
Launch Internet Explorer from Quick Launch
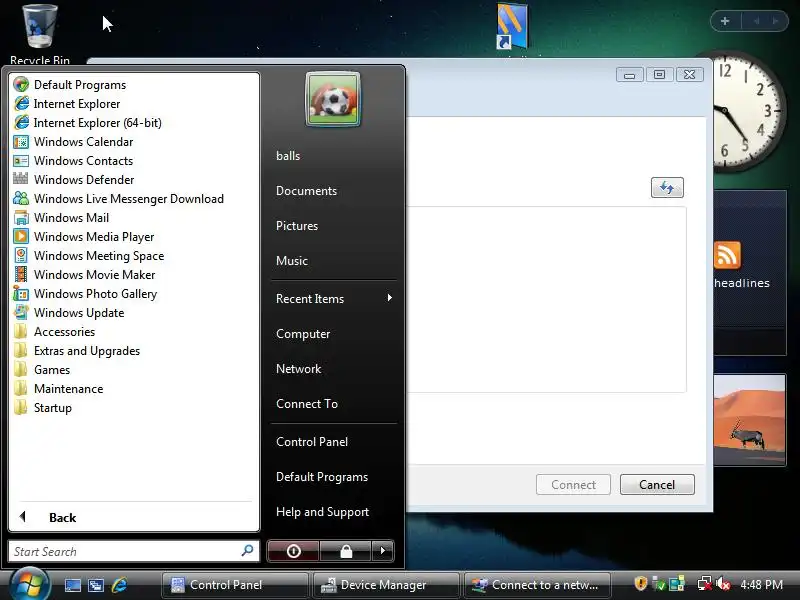pyautogui.click(x=119, y=585)
